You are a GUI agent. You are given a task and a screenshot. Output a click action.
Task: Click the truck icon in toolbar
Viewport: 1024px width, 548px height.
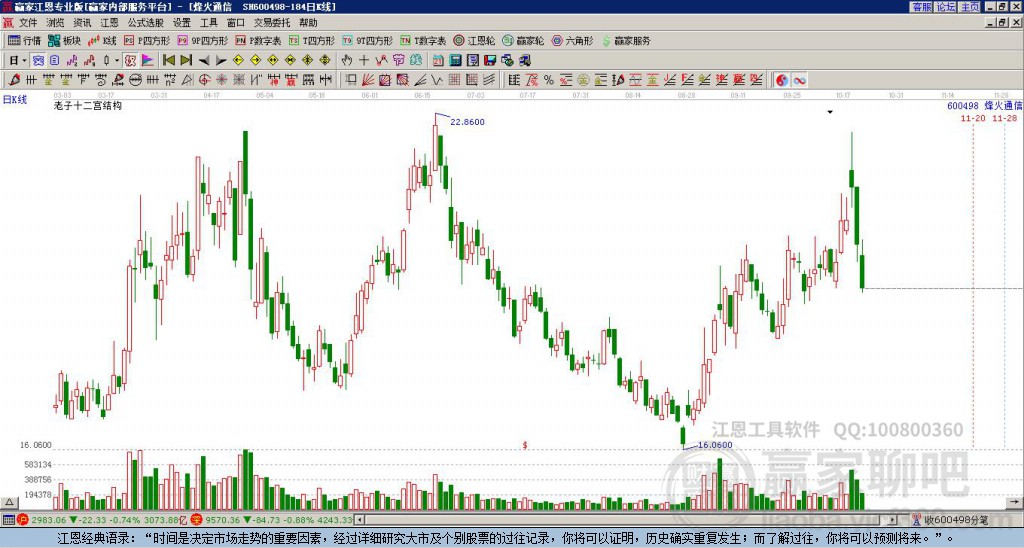(x=524, y=61)
